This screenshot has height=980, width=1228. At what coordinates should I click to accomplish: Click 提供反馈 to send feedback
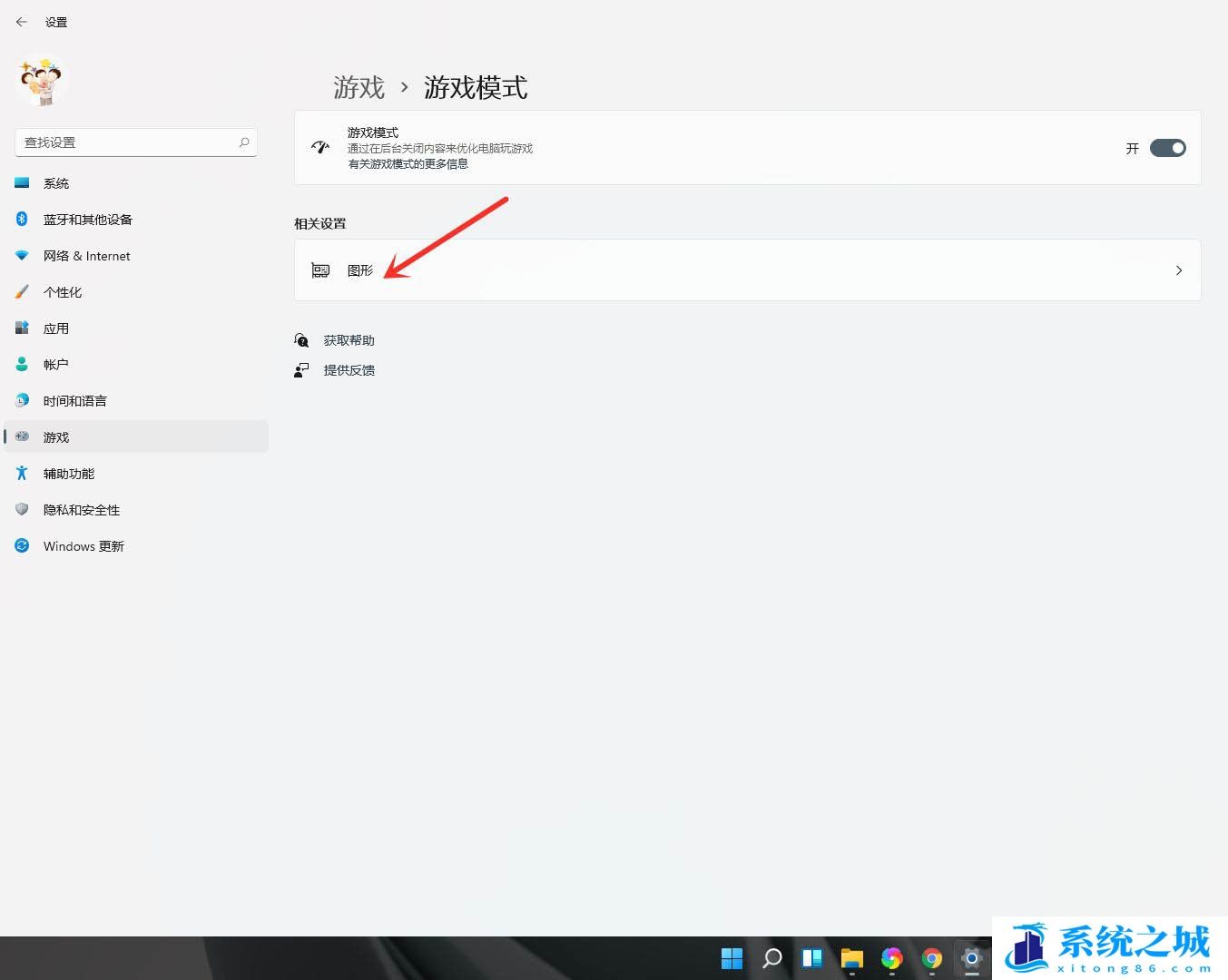[x=349, y=369]
